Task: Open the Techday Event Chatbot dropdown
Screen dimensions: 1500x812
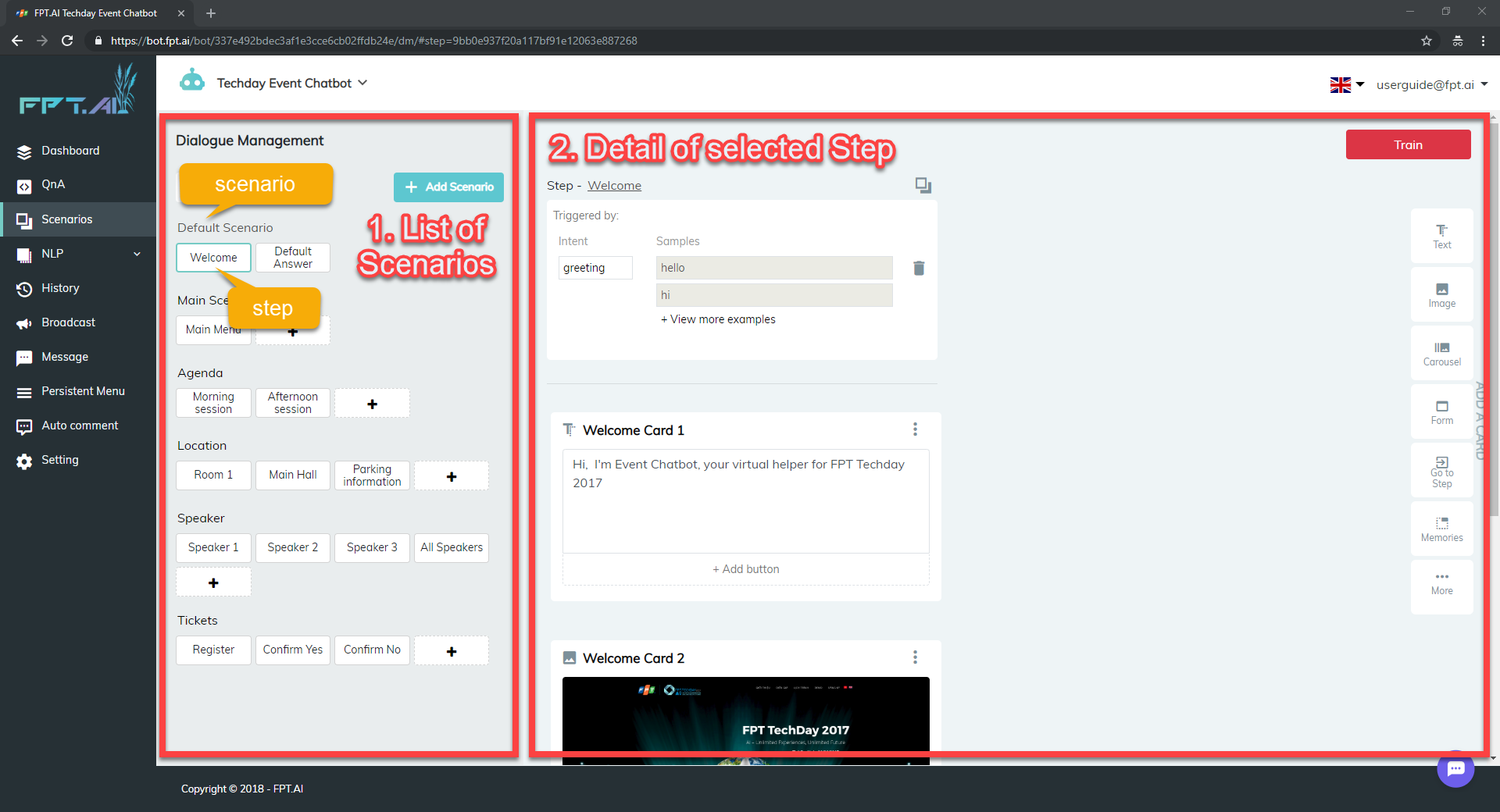Action: click(x=292, y=84)
